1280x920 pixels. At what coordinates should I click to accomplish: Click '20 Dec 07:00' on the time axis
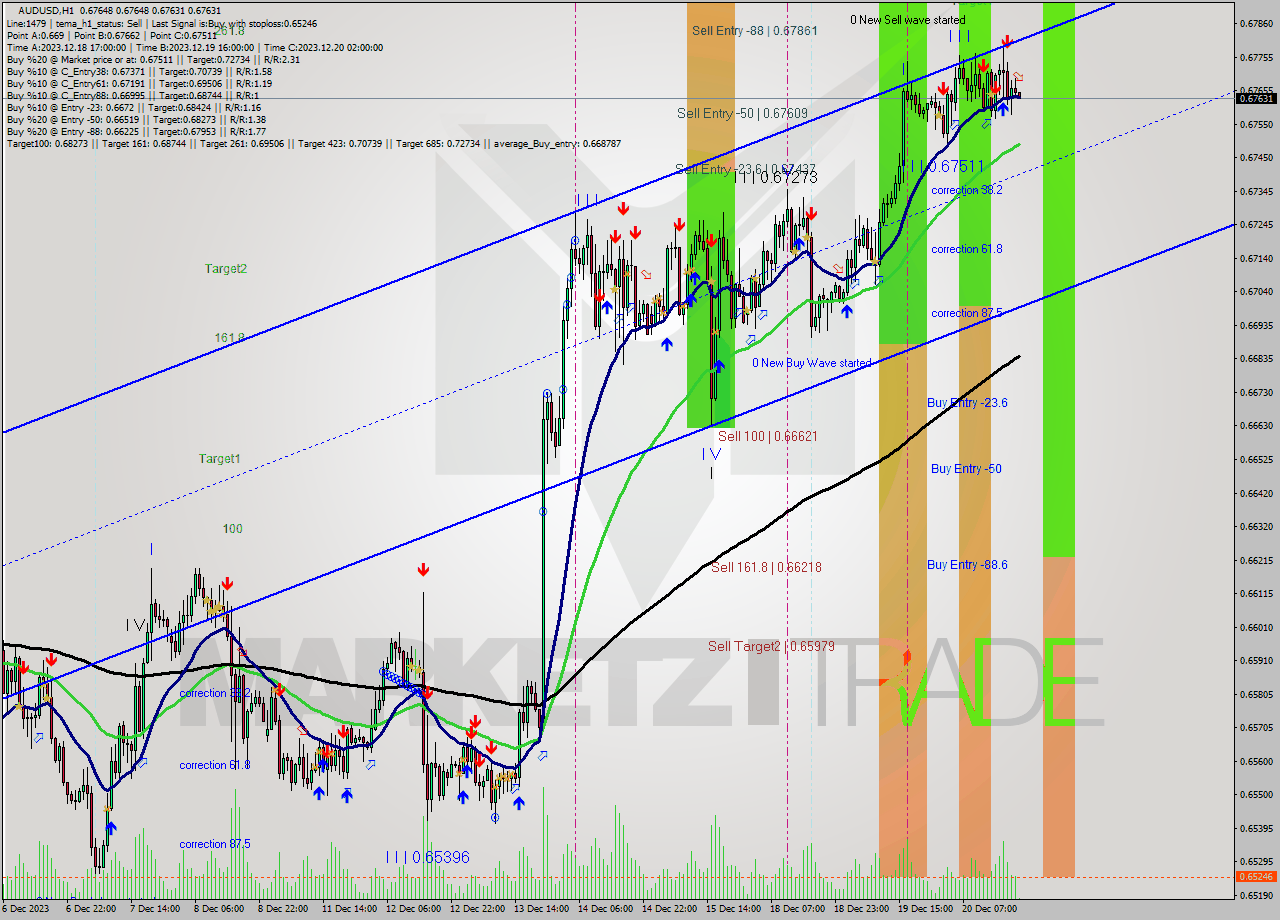pyautogui.click(x=989, y=909)
